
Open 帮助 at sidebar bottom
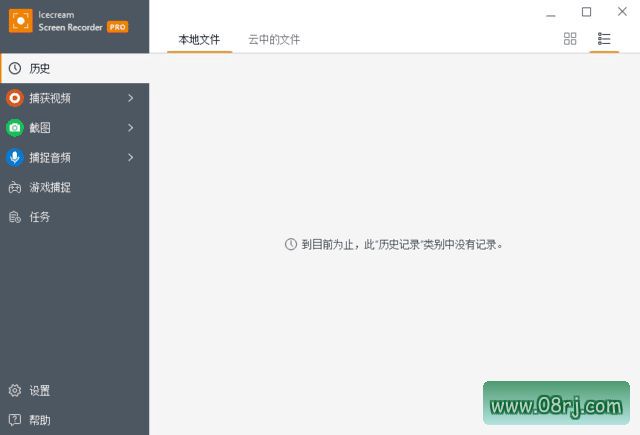(75, 419)
